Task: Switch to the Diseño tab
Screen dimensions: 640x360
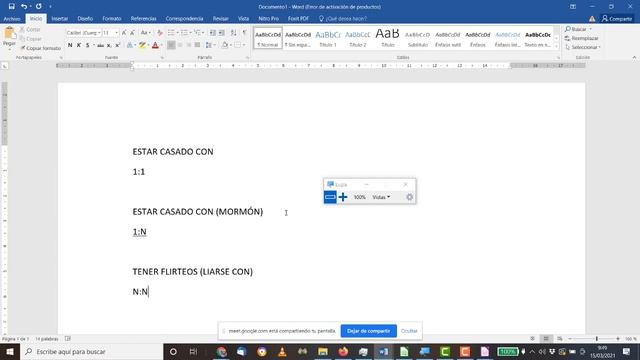Action: 85,19
